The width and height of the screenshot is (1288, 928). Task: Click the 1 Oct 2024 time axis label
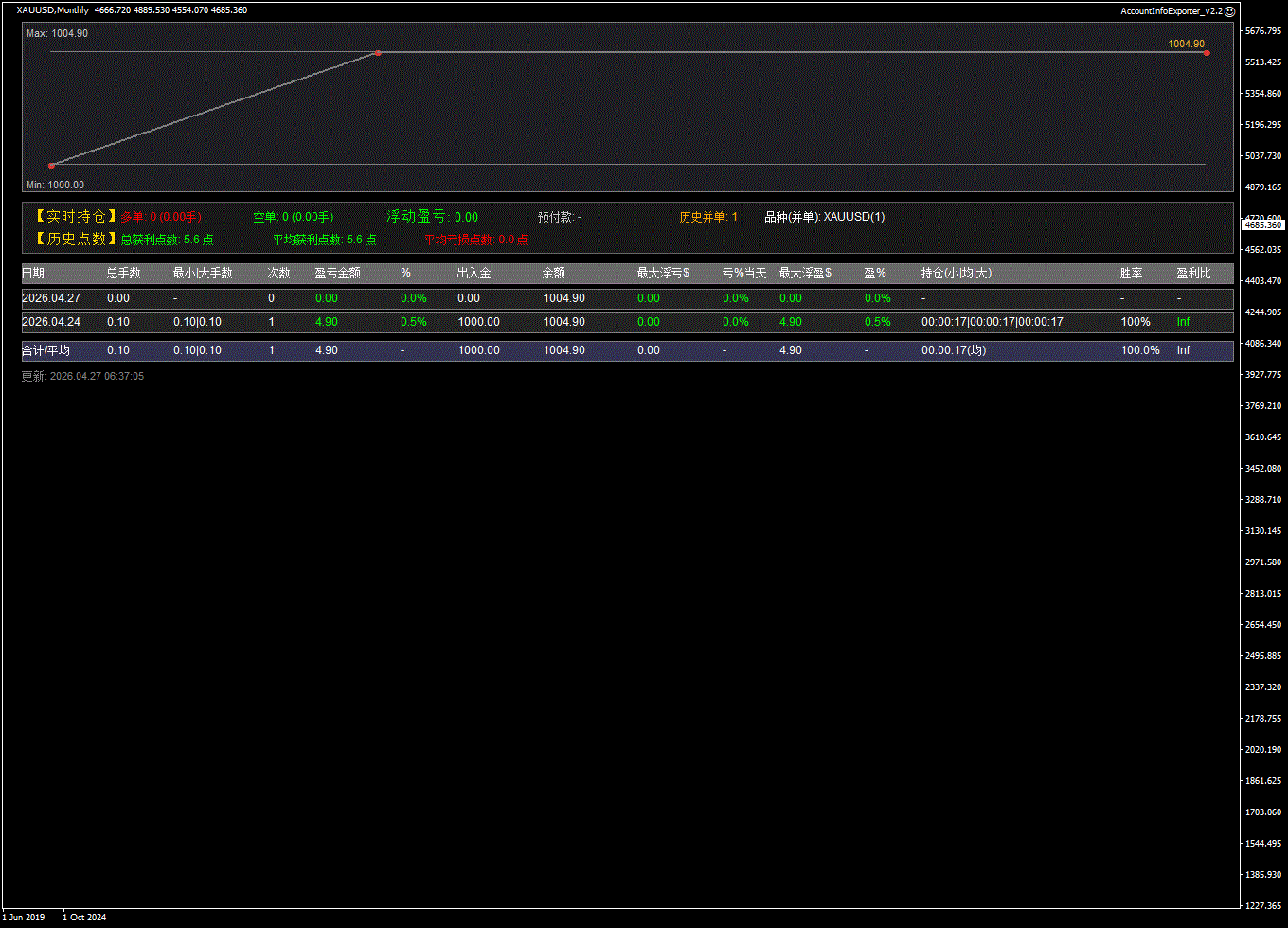tap(84, 917)
